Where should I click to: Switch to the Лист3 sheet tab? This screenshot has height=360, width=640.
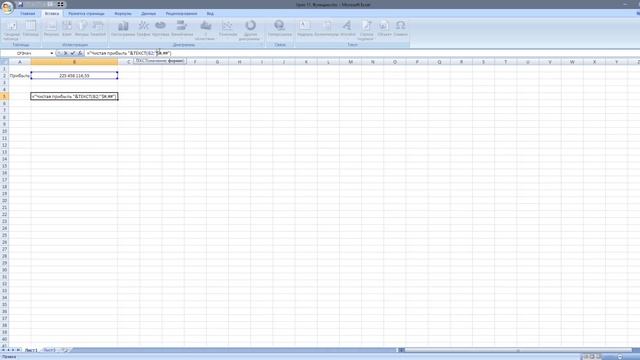point(49,350)
